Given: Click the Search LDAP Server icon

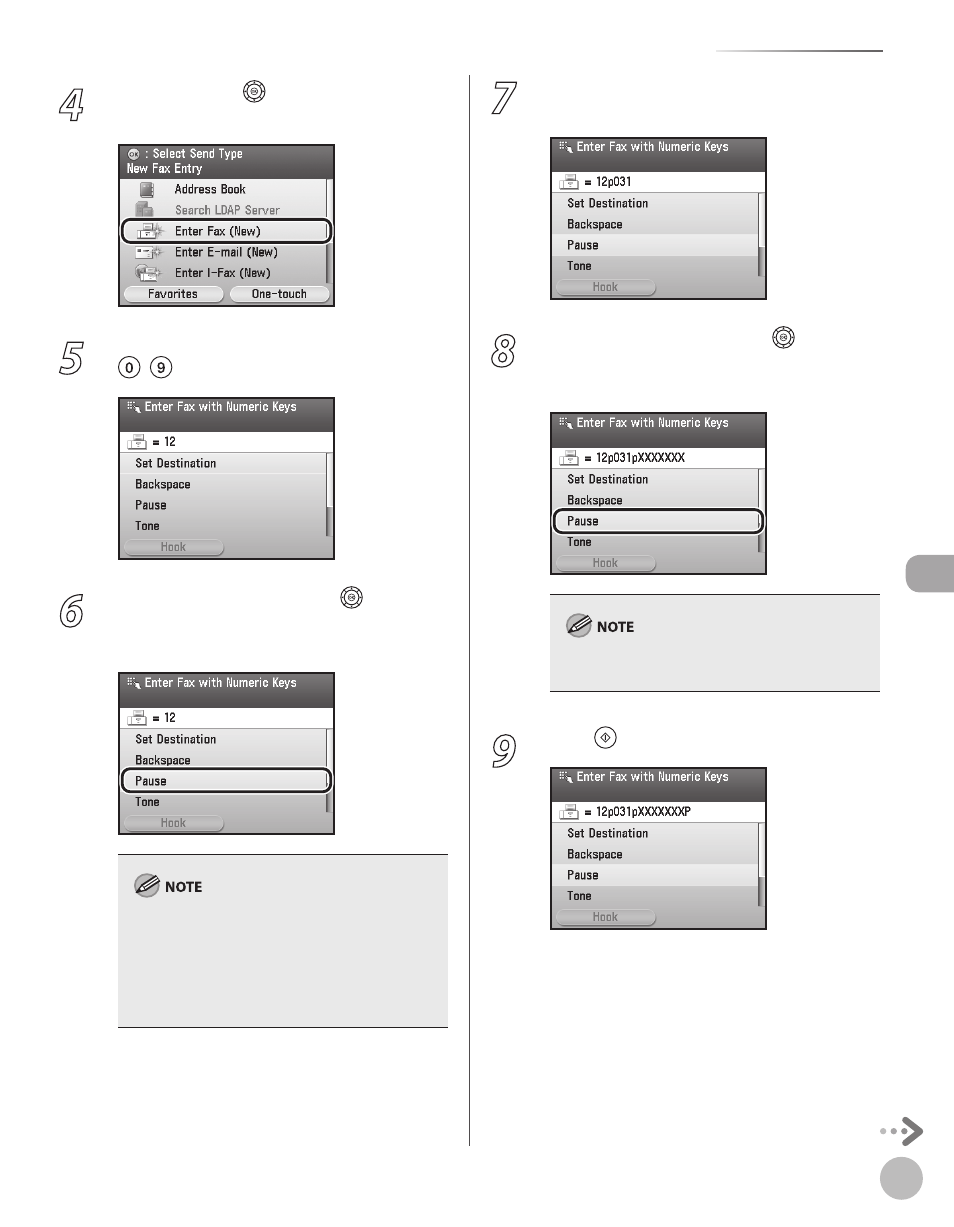Looking at the screenshot, I should point(145,210).
